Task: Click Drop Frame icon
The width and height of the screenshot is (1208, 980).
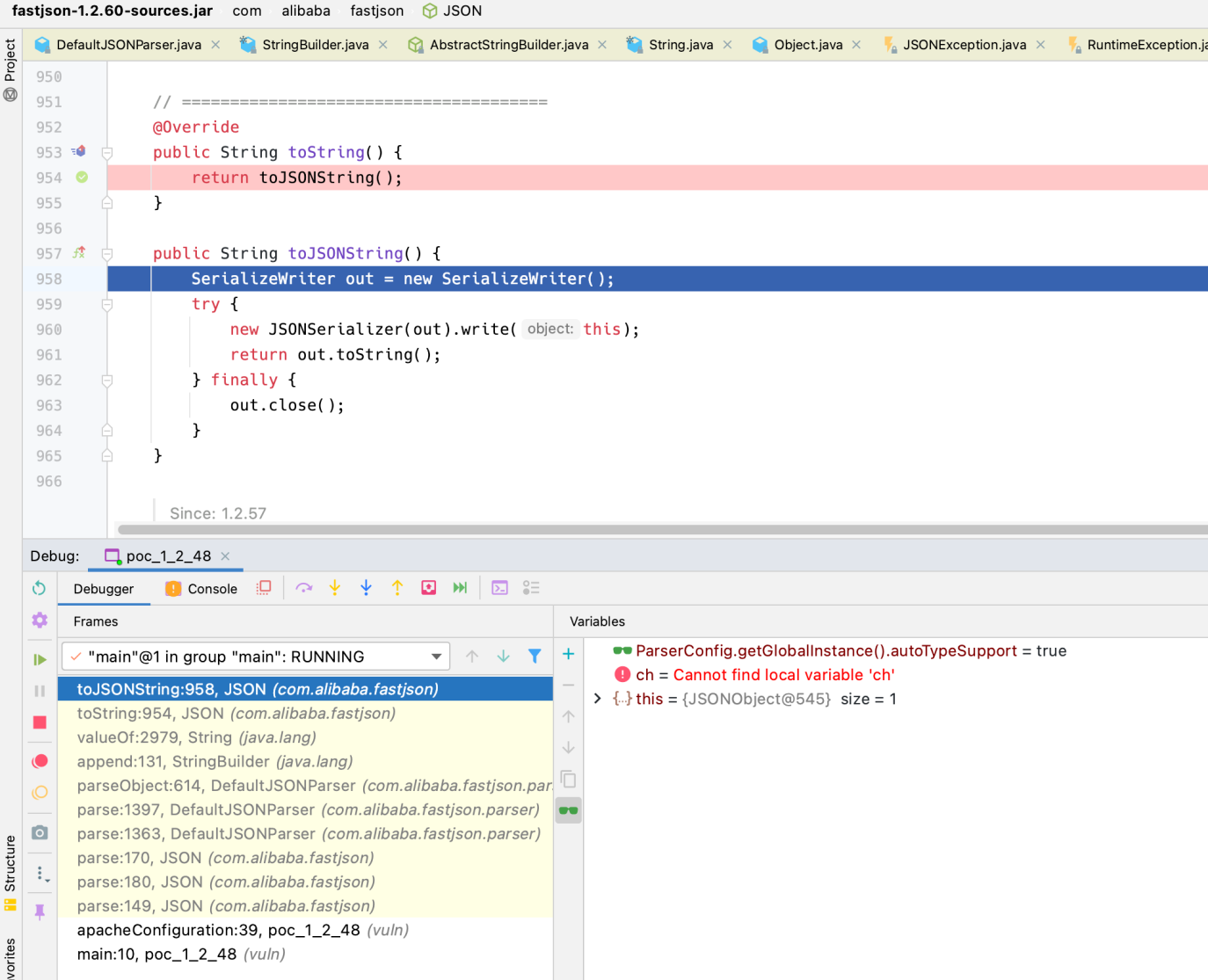Action: 429,588
